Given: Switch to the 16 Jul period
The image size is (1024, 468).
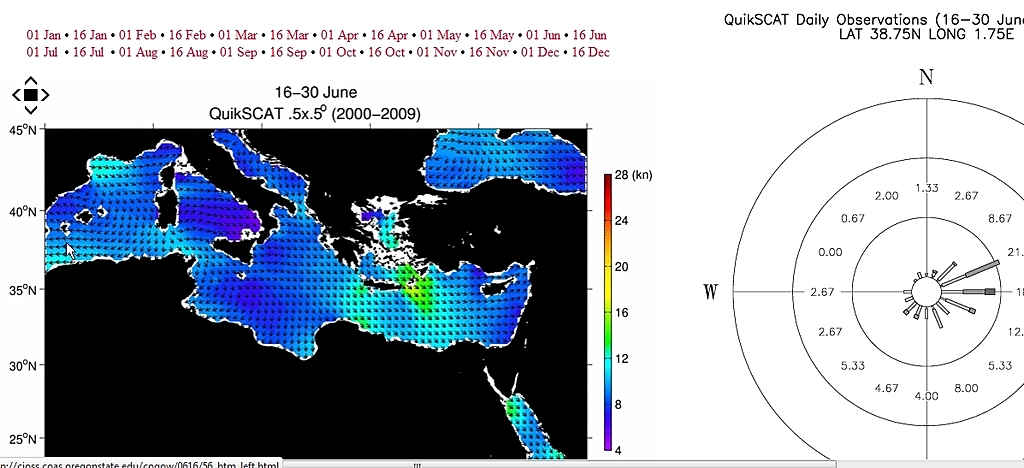Looking at the screenshot, I should pyautogui.click(x=89, y=52).
